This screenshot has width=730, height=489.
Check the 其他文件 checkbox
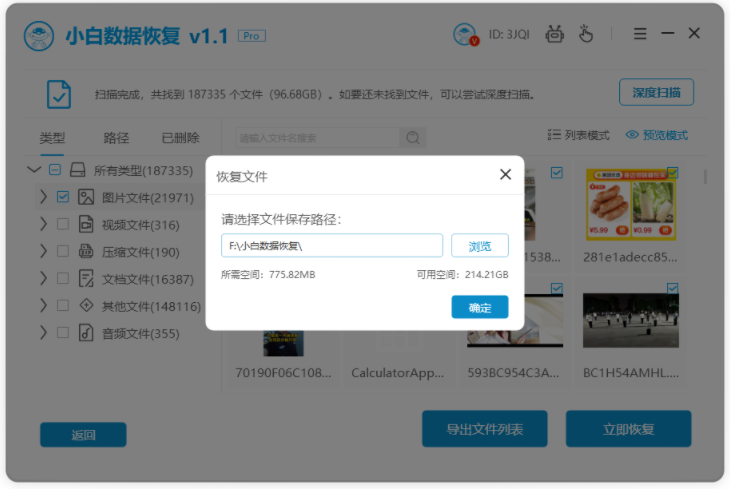(x=63, y=306)
